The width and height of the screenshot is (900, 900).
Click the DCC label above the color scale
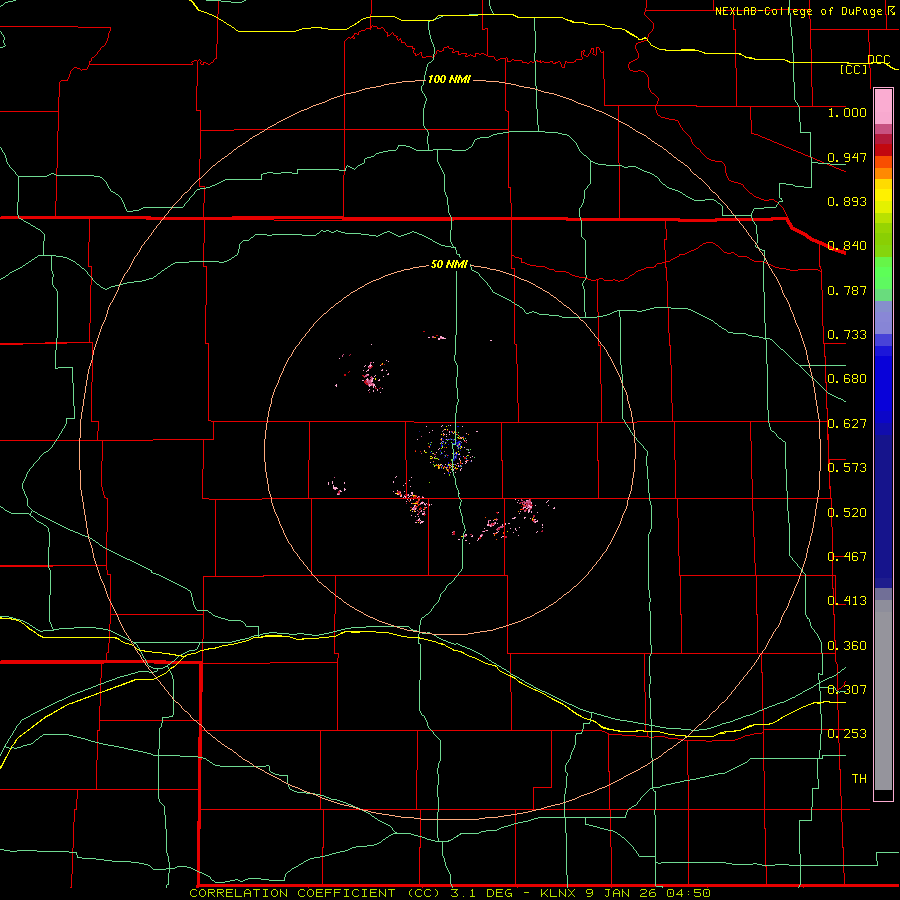[878, 59]
